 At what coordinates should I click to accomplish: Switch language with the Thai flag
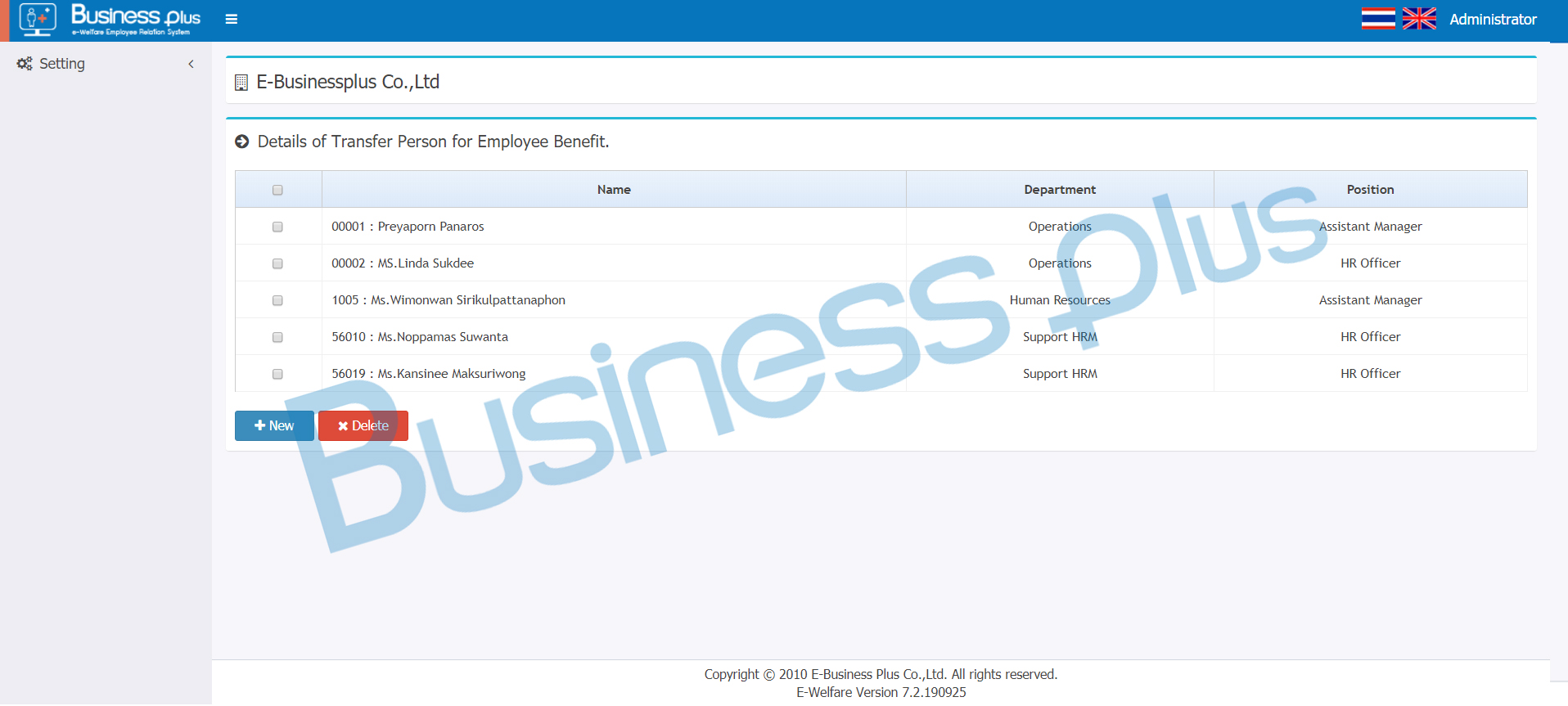[1378, 19]
